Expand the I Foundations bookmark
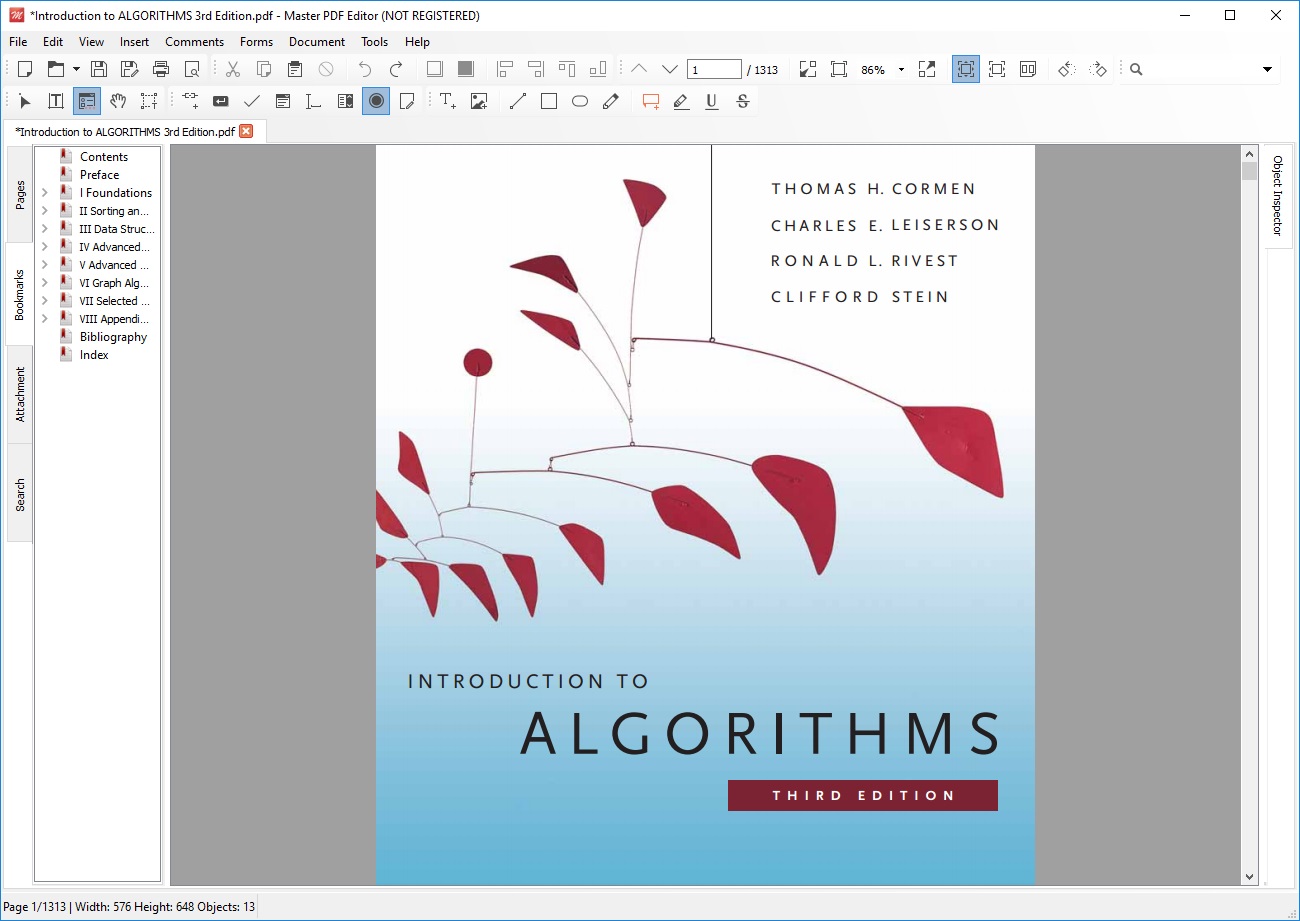 [44, 193]
